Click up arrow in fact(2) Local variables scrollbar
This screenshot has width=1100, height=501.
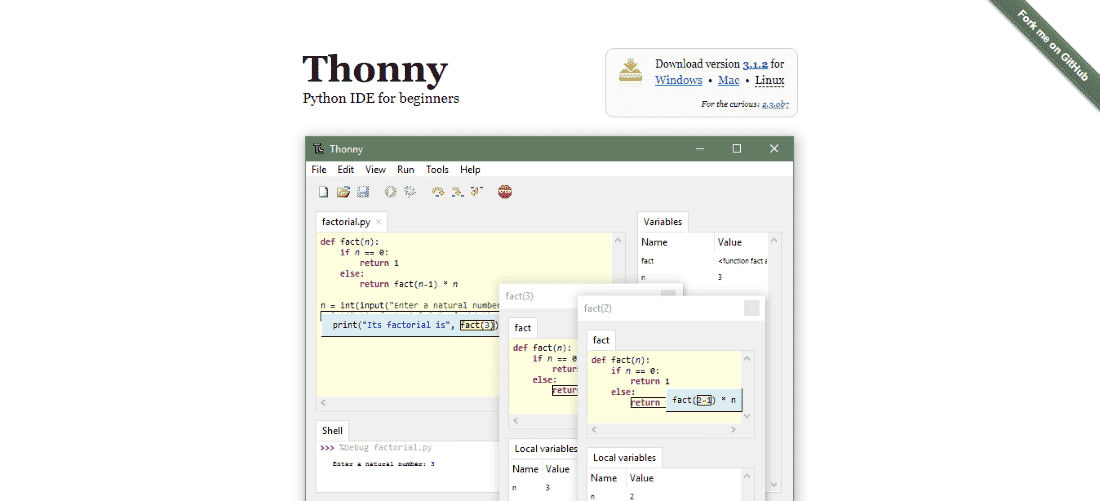[746, 476]
